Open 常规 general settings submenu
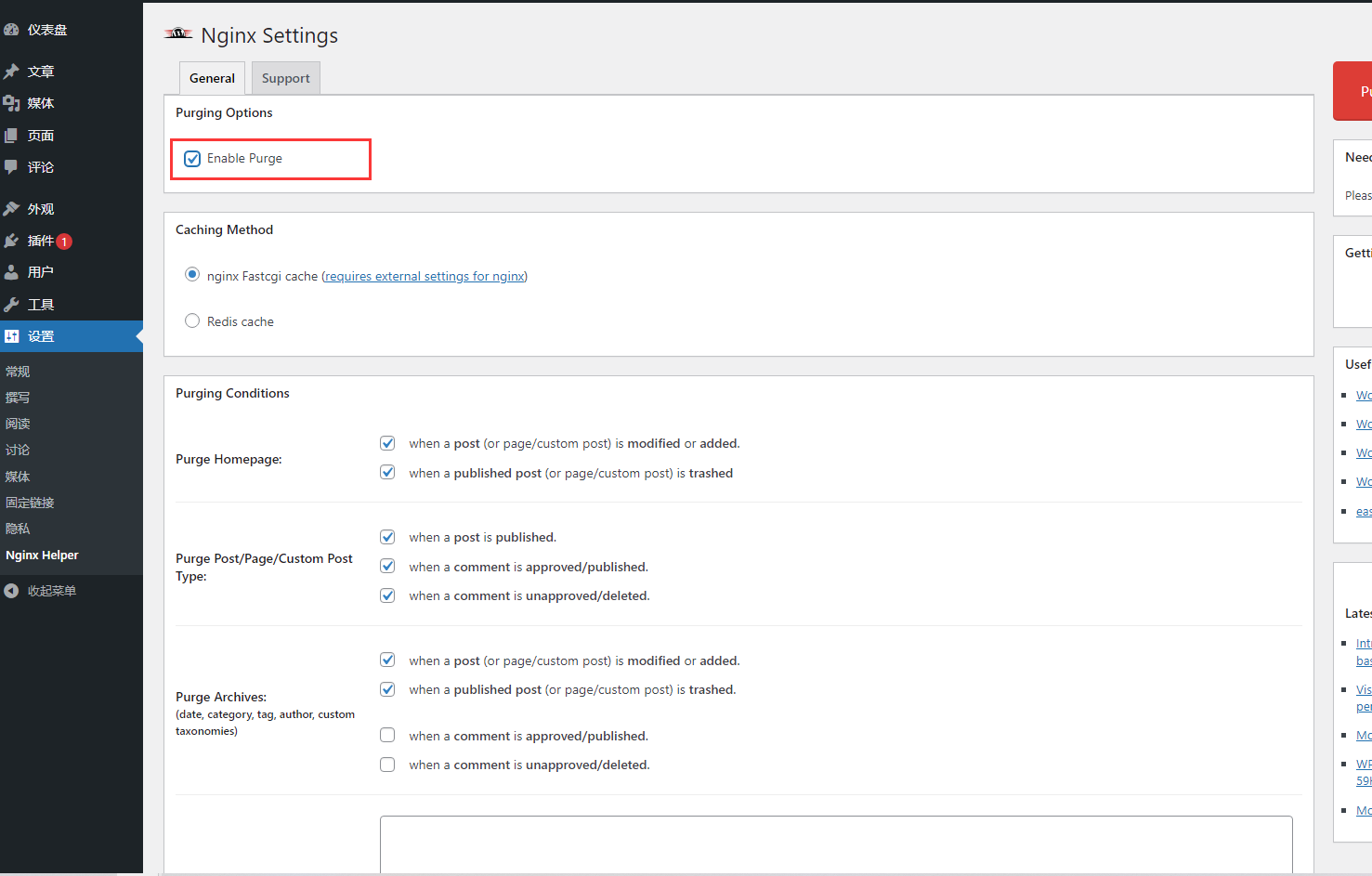The height and width of the screenshot is (876, 1372). pos(18,372)
